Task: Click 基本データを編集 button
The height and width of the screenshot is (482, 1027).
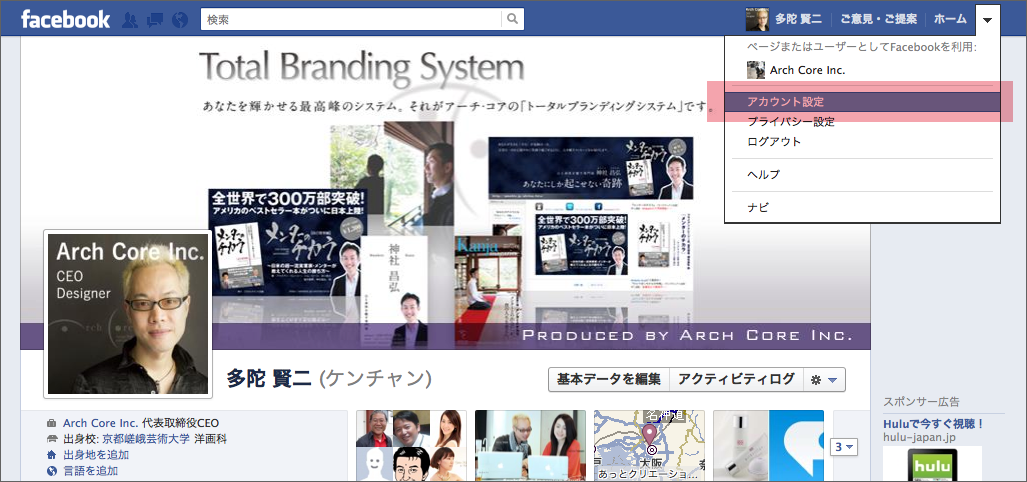Action: point(609,379)
